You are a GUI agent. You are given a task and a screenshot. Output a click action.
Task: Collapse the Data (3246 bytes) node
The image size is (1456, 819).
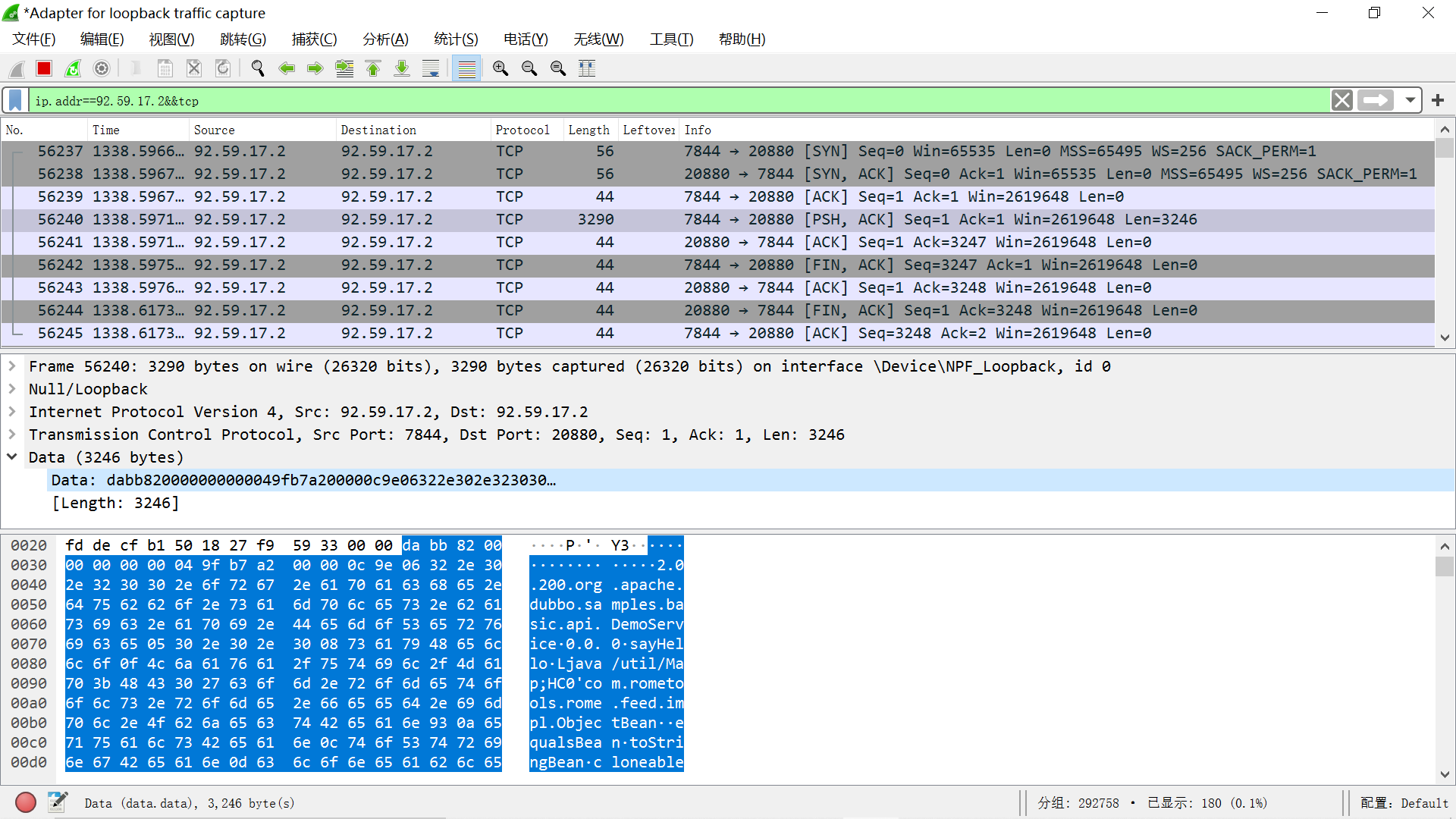12,457
